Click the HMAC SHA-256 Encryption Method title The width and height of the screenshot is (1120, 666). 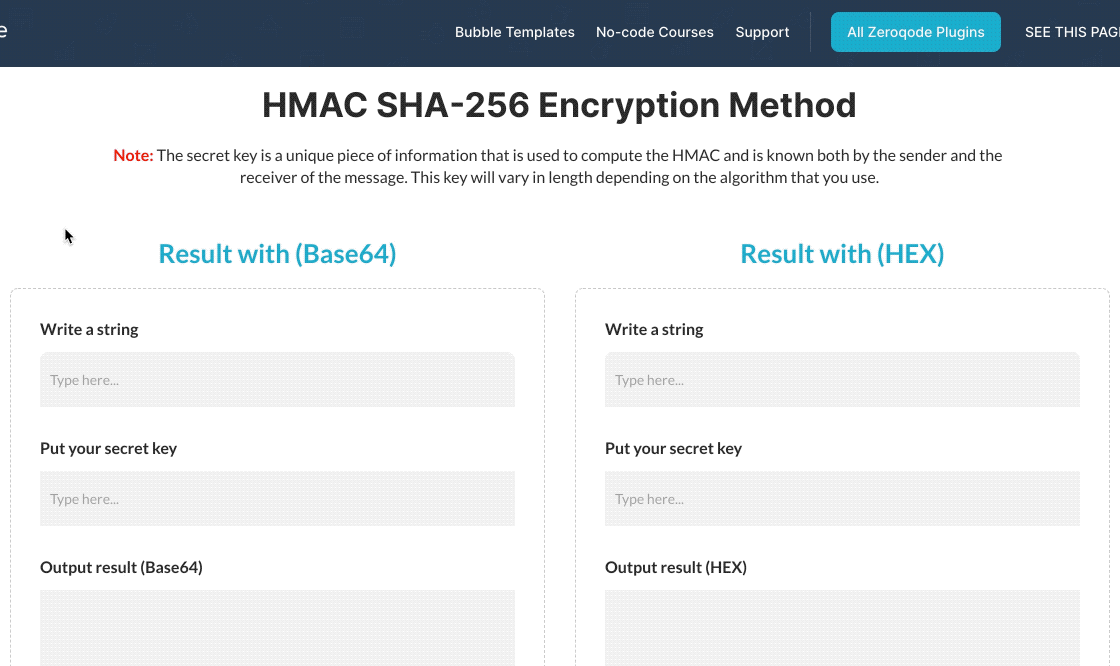coord(559,105)
